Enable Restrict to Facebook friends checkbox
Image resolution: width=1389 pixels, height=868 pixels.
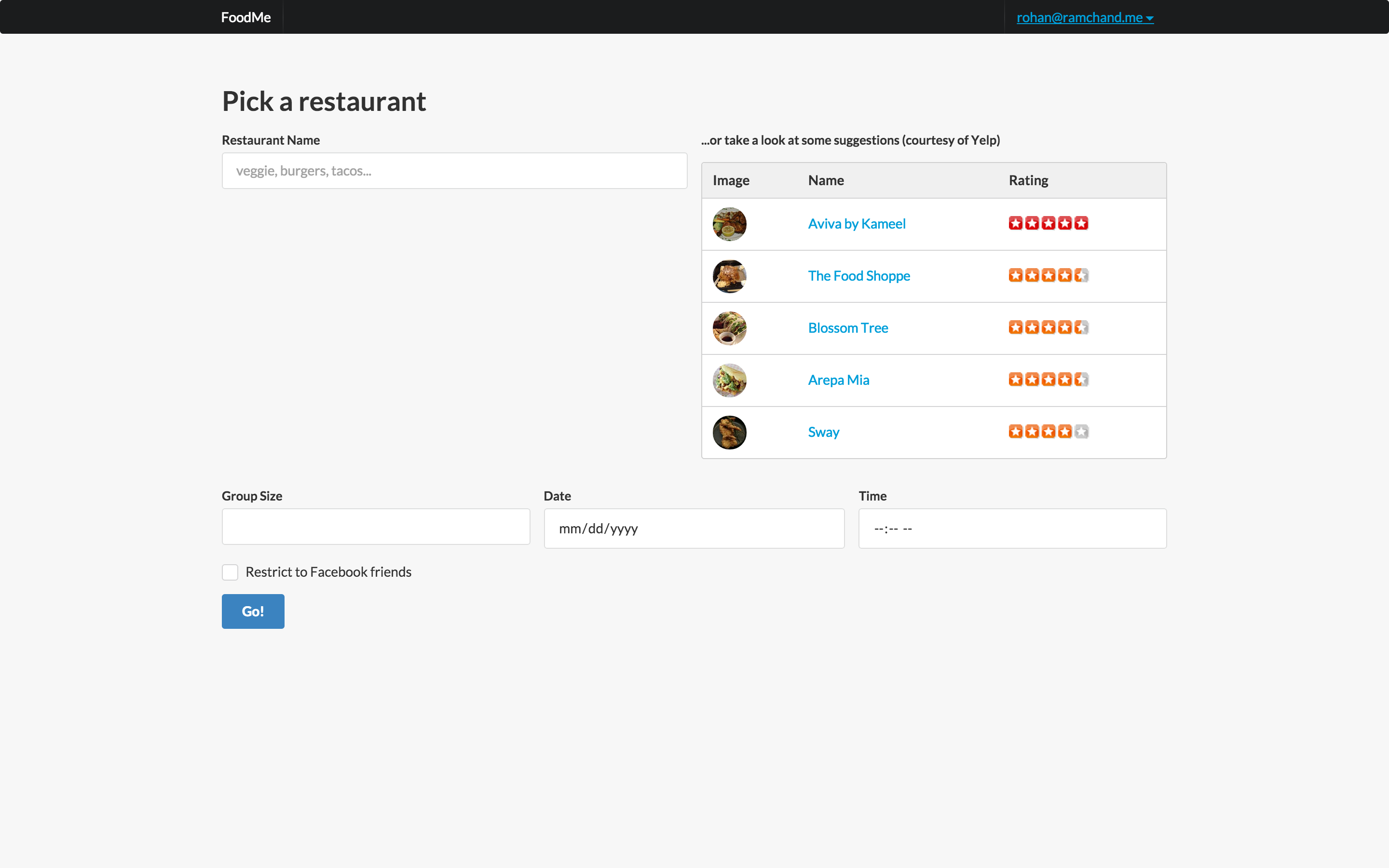pos(230,572)
